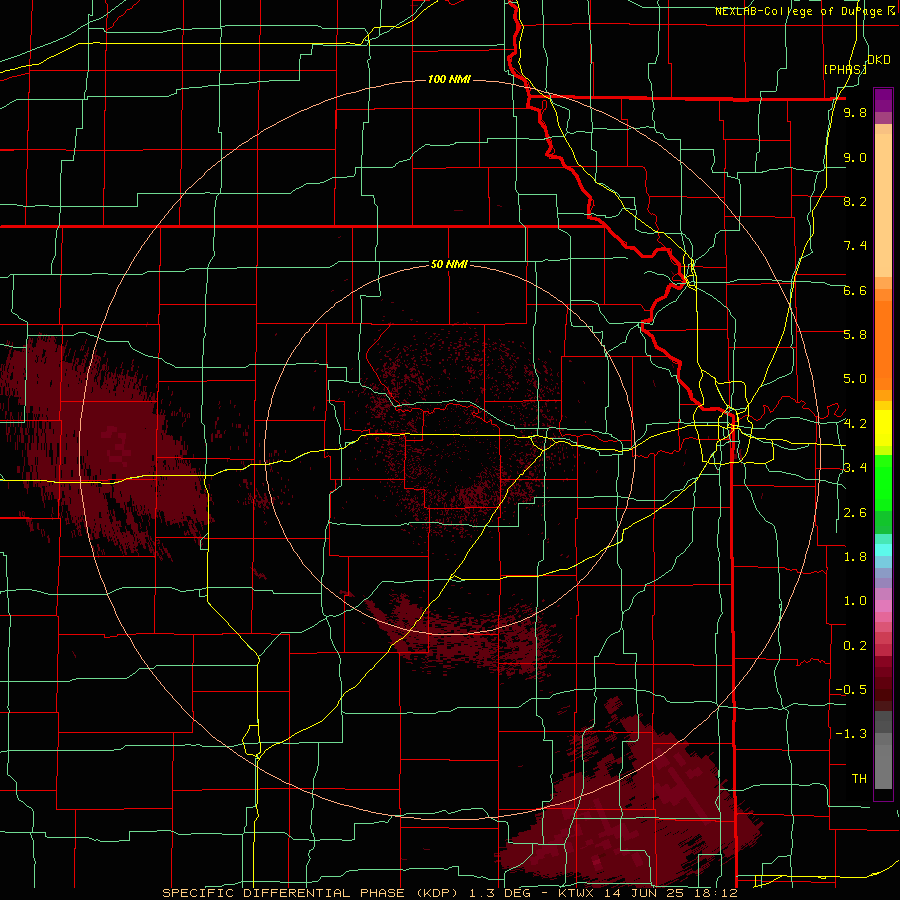Click the 6.6 scale value
900x900 pixels.
tap(855, 291)
